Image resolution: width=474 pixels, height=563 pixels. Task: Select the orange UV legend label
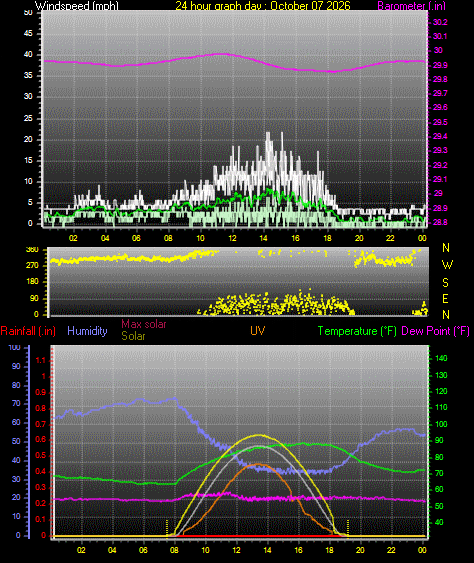pyautogui.click(x=257, y=331)
